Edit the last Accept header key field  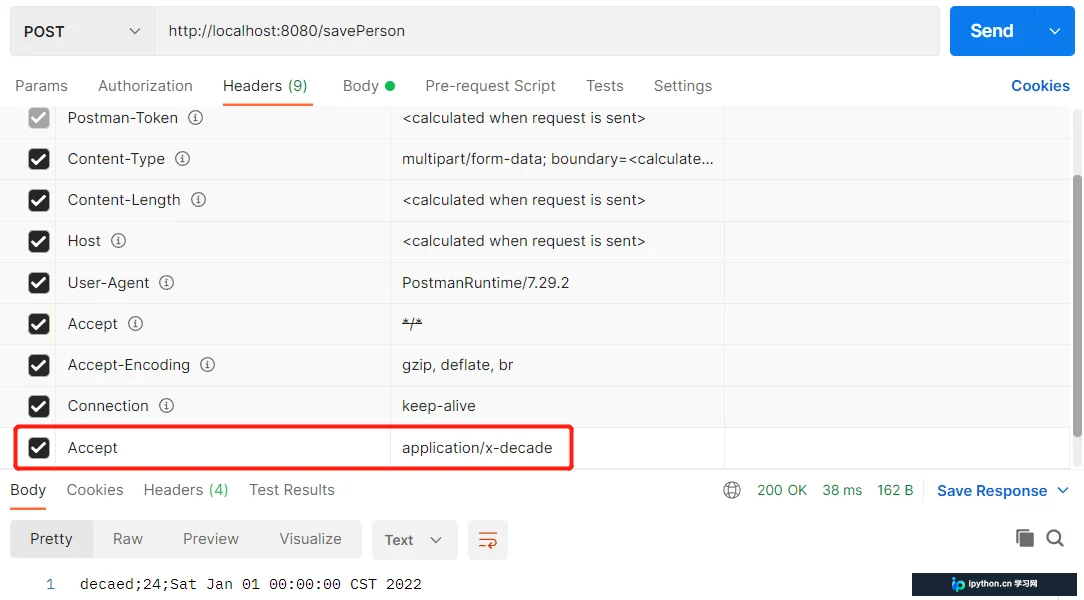point(223,448)
